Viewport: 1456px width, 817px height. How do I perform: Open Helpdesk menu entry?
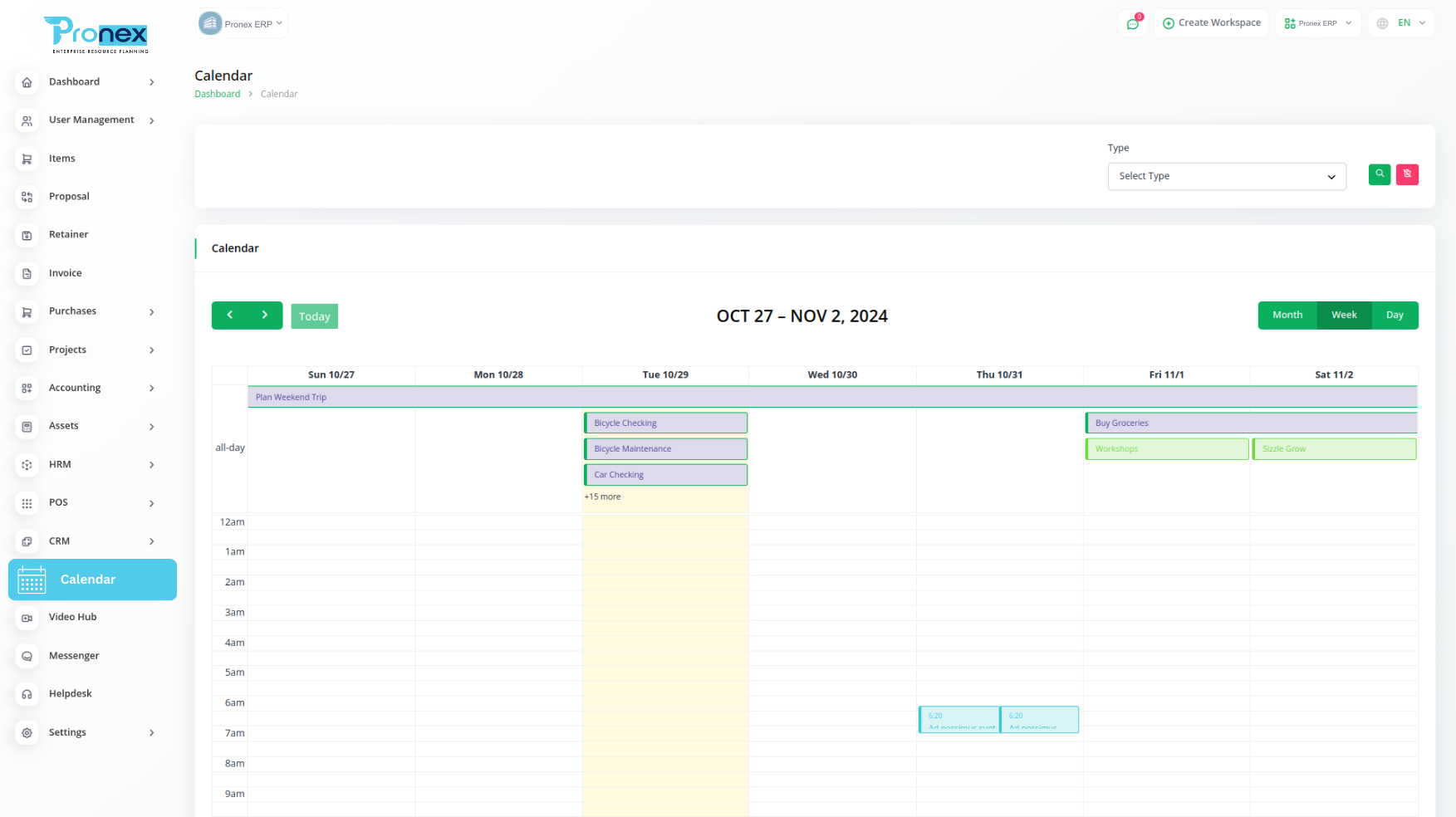click(71, 694)
